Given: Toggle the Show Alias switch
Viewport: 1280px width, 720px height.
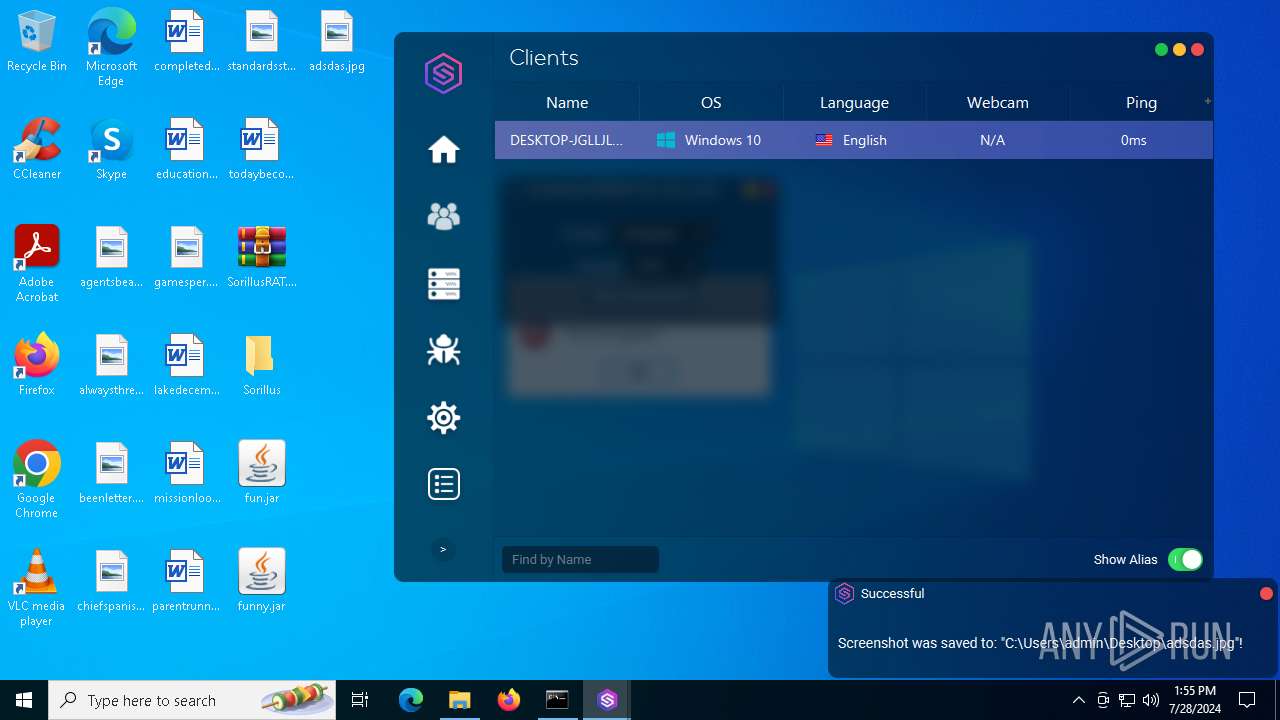Looking at the screenshot, I should tap(1185, 560).
